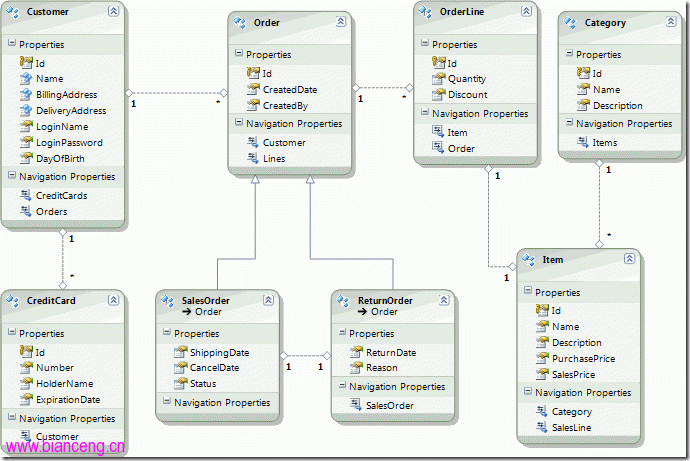Select the DayOfBirth property text
Screen dimensions: 690x461
[60, 159]
